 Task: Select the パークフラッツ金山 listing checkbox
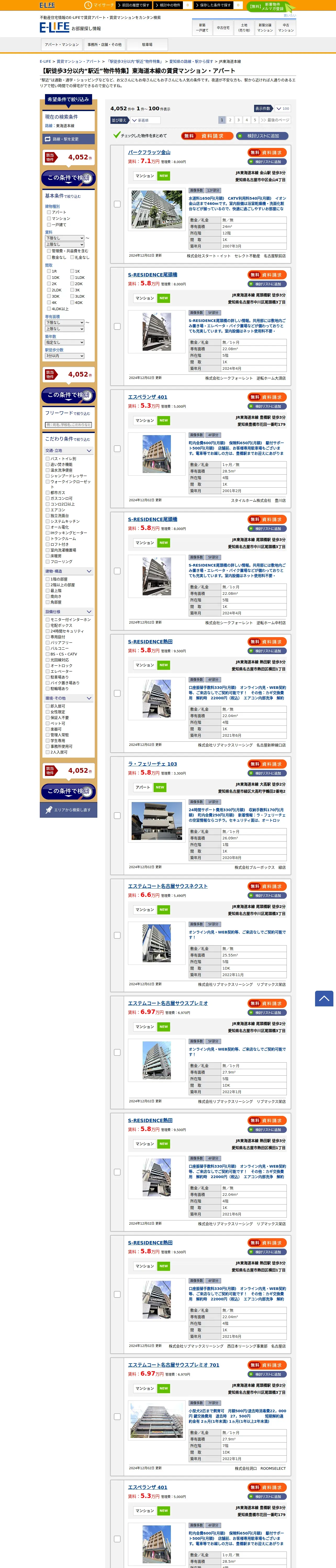coord(117,204)
